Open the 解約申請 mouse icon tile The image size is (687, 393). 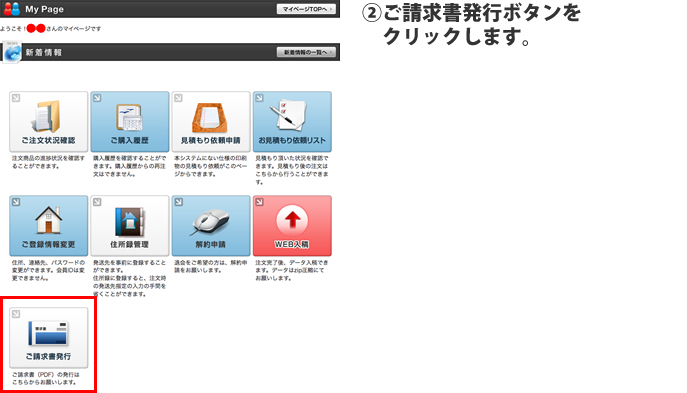[211, 226]
